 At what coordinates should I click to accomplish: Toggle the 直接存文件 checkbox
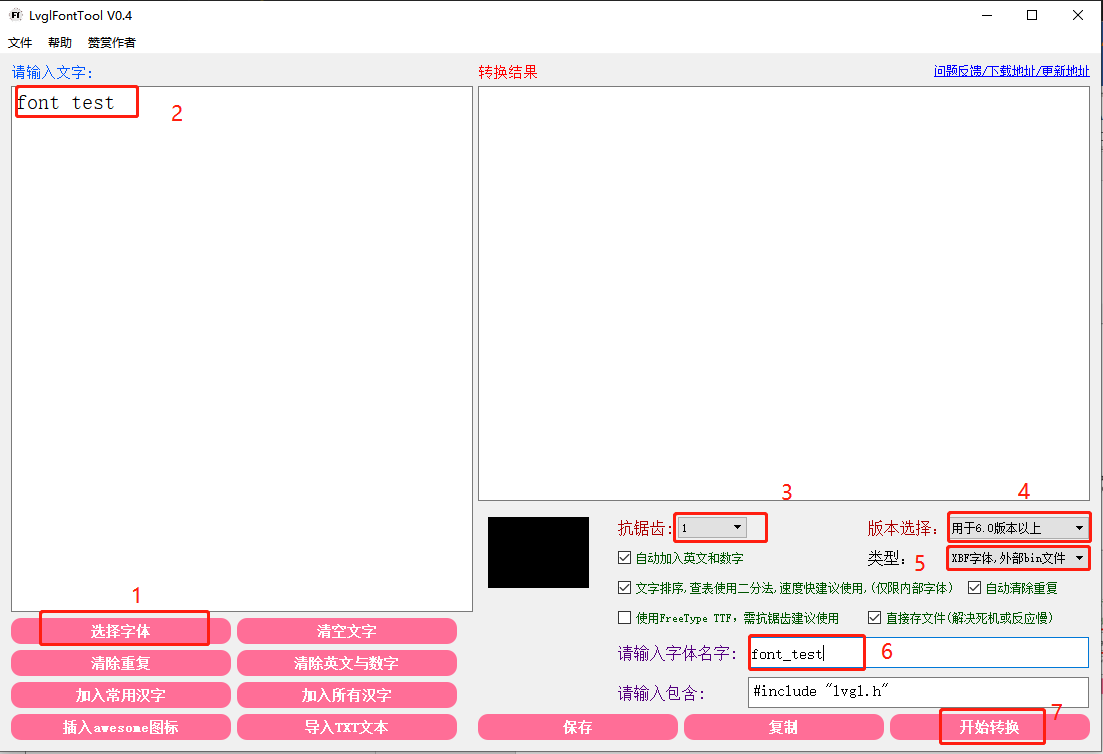(875, 618)
